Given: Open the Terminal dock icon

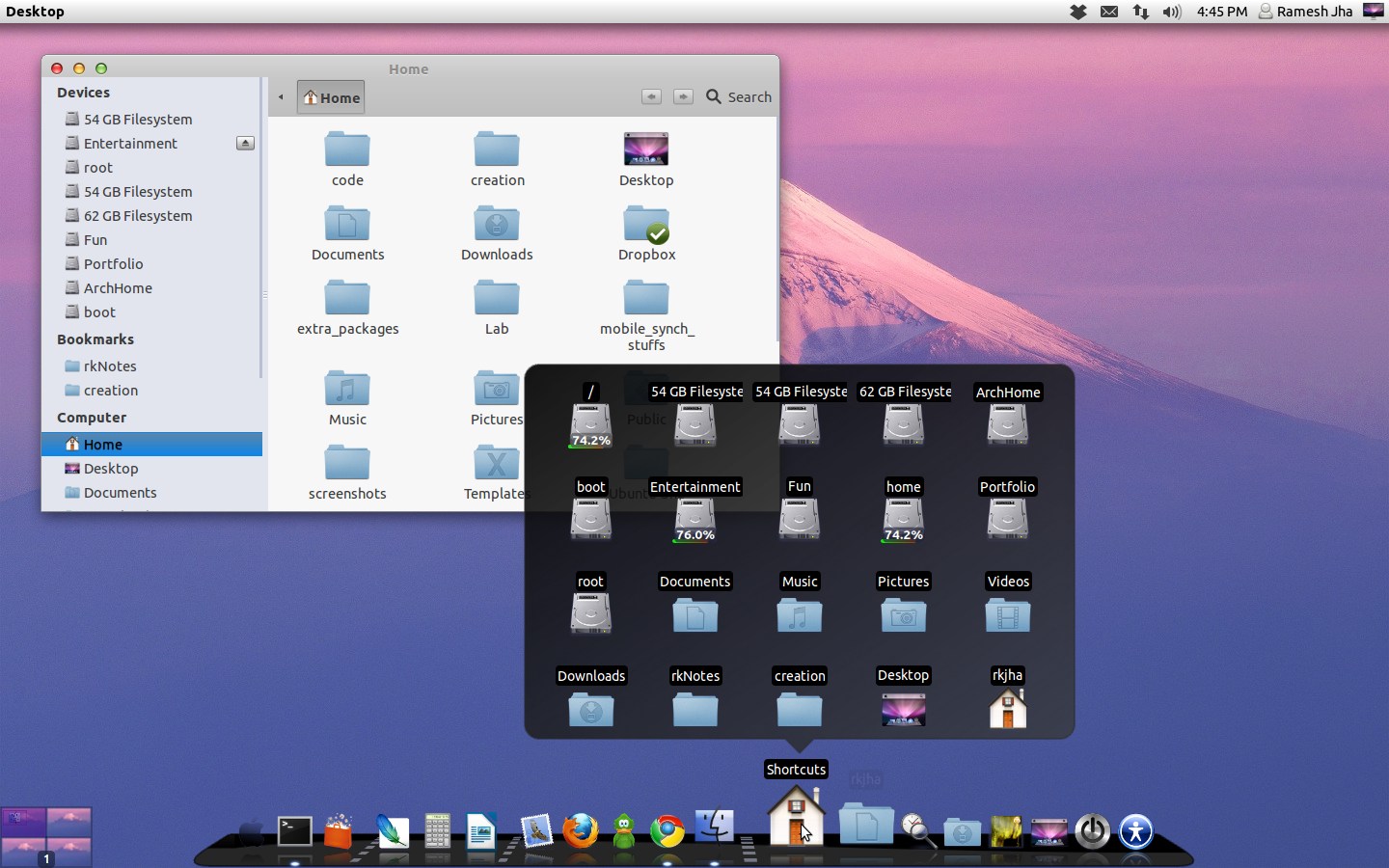Looking at the screenshot, I should click(x=294, y=831).
